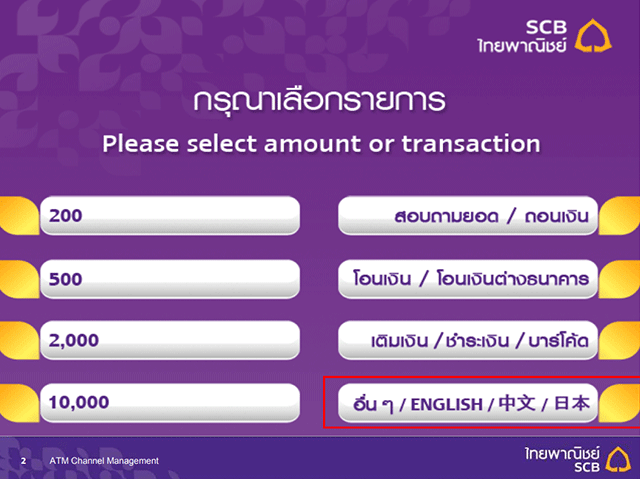Image resolution: width=640 pixels, height=479 pixels.
Task: Select the 200 withdrawal amount button
Action: click(x=170, y=215)
